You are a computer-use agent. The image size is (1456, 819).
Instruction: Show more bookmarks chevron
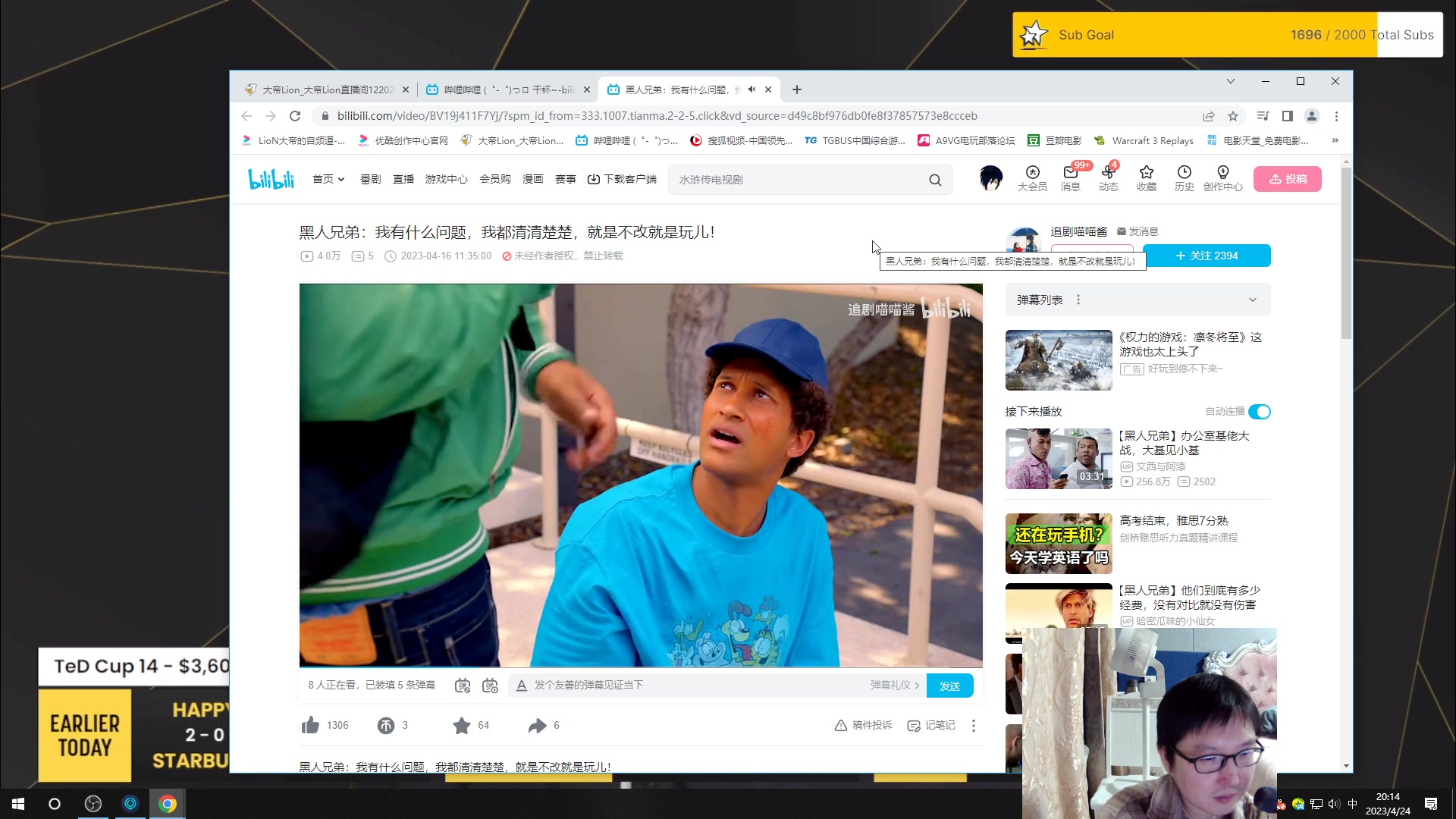click(x=1335, y=140)
